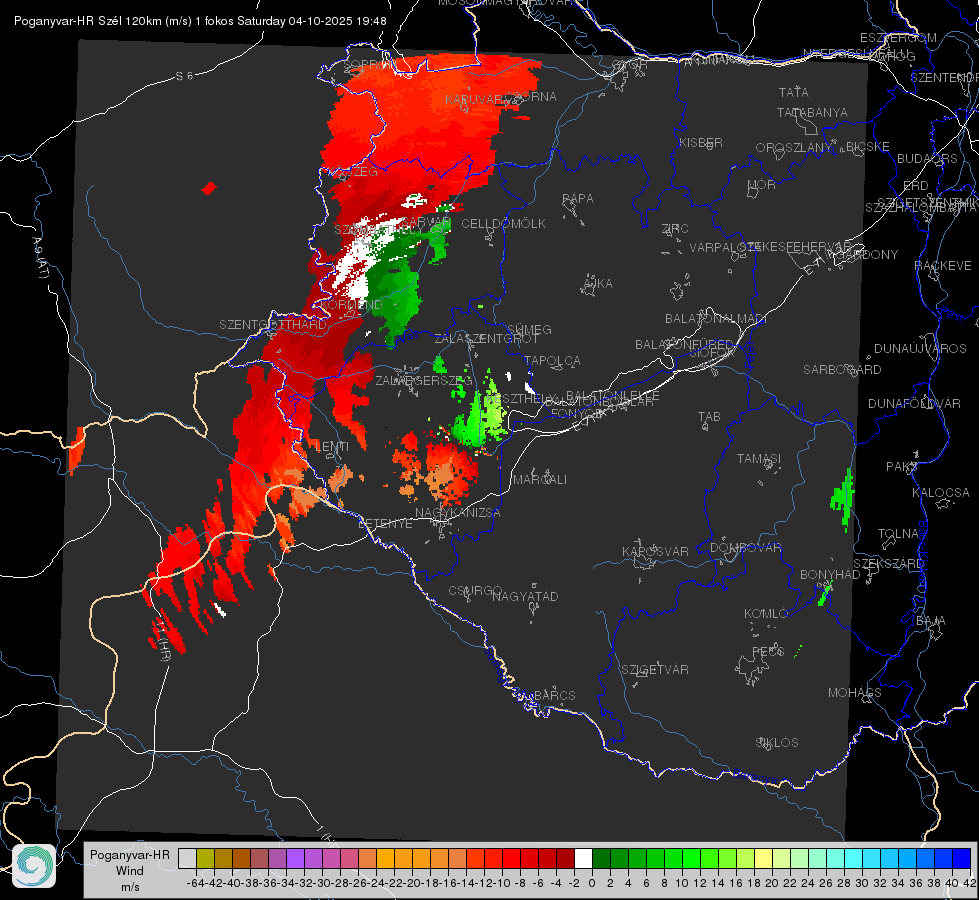Select the CELLDOMOLK label
The width and height of the screenshot is (979, 900).
click(x=503, y=224)
